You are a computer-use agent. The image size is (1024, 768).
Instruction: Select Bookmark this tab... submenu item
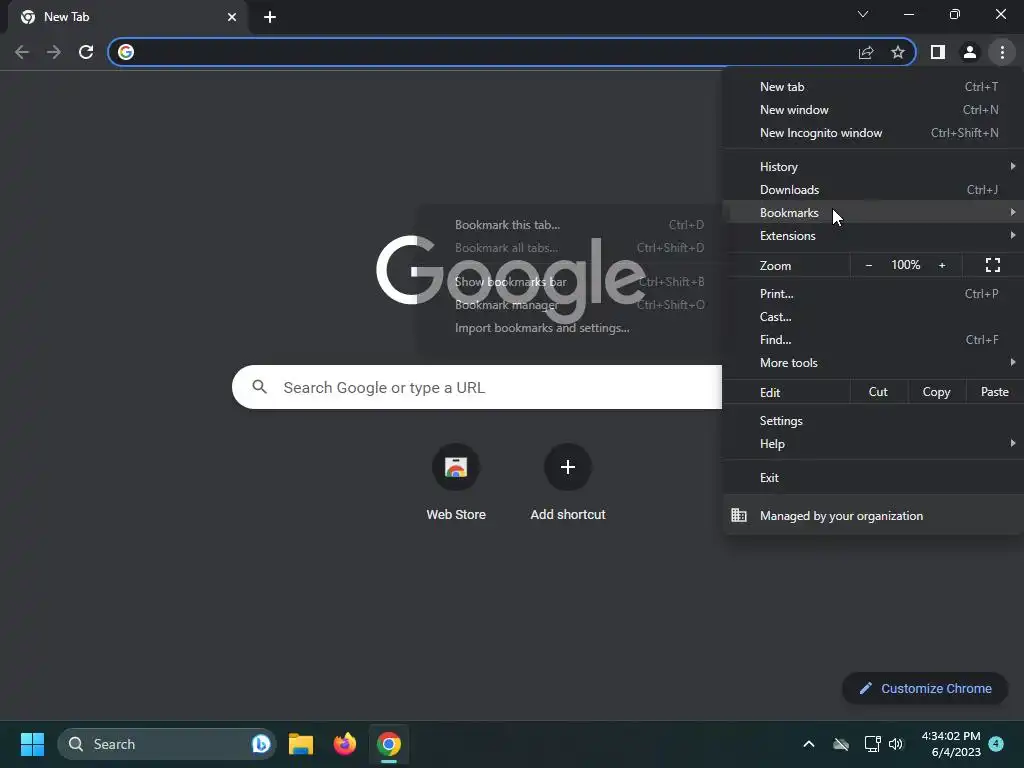(x=569, y=225)
